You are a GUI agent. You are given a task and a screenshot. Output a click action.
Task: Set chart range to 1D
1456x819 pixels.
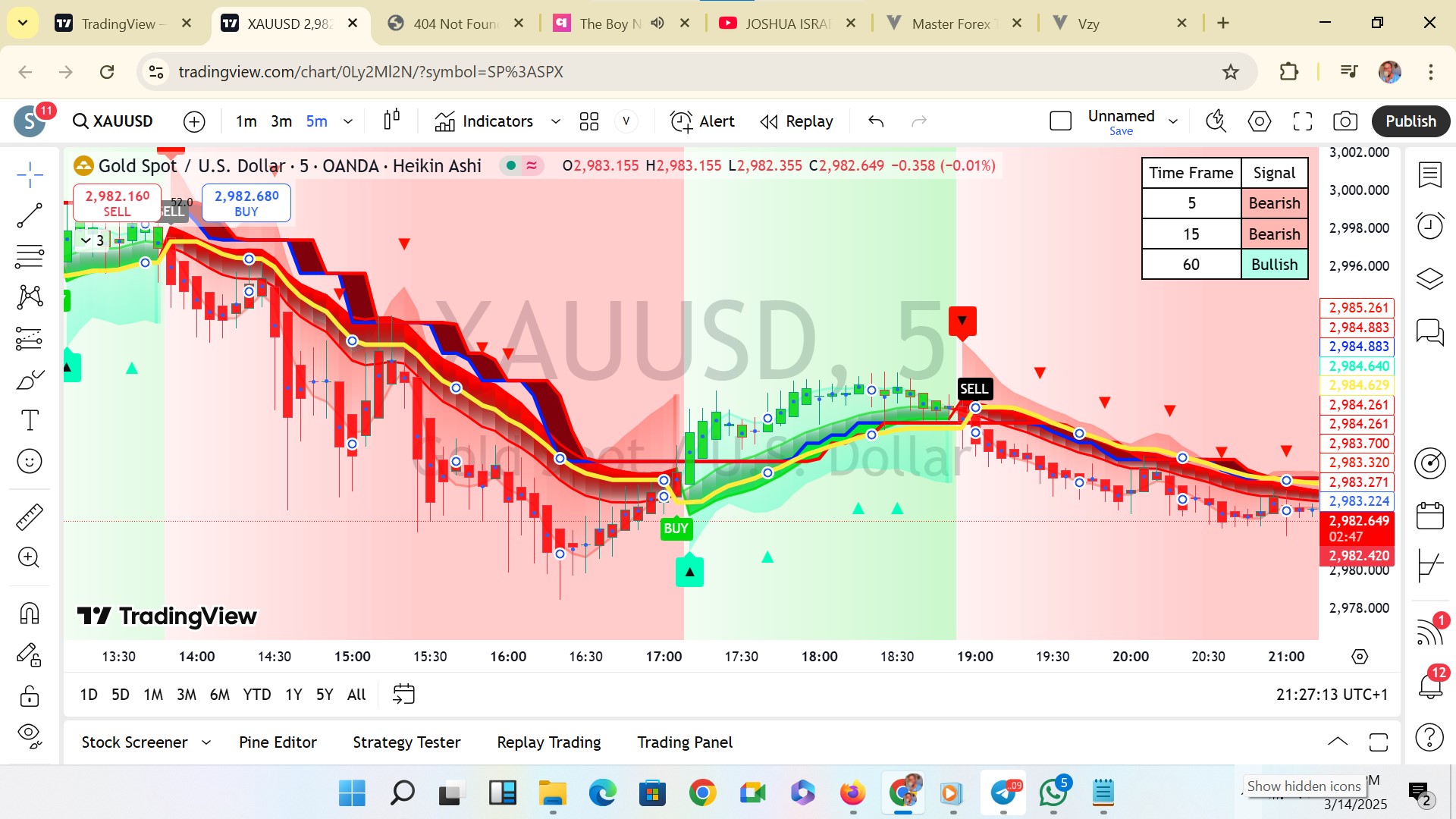89,694
